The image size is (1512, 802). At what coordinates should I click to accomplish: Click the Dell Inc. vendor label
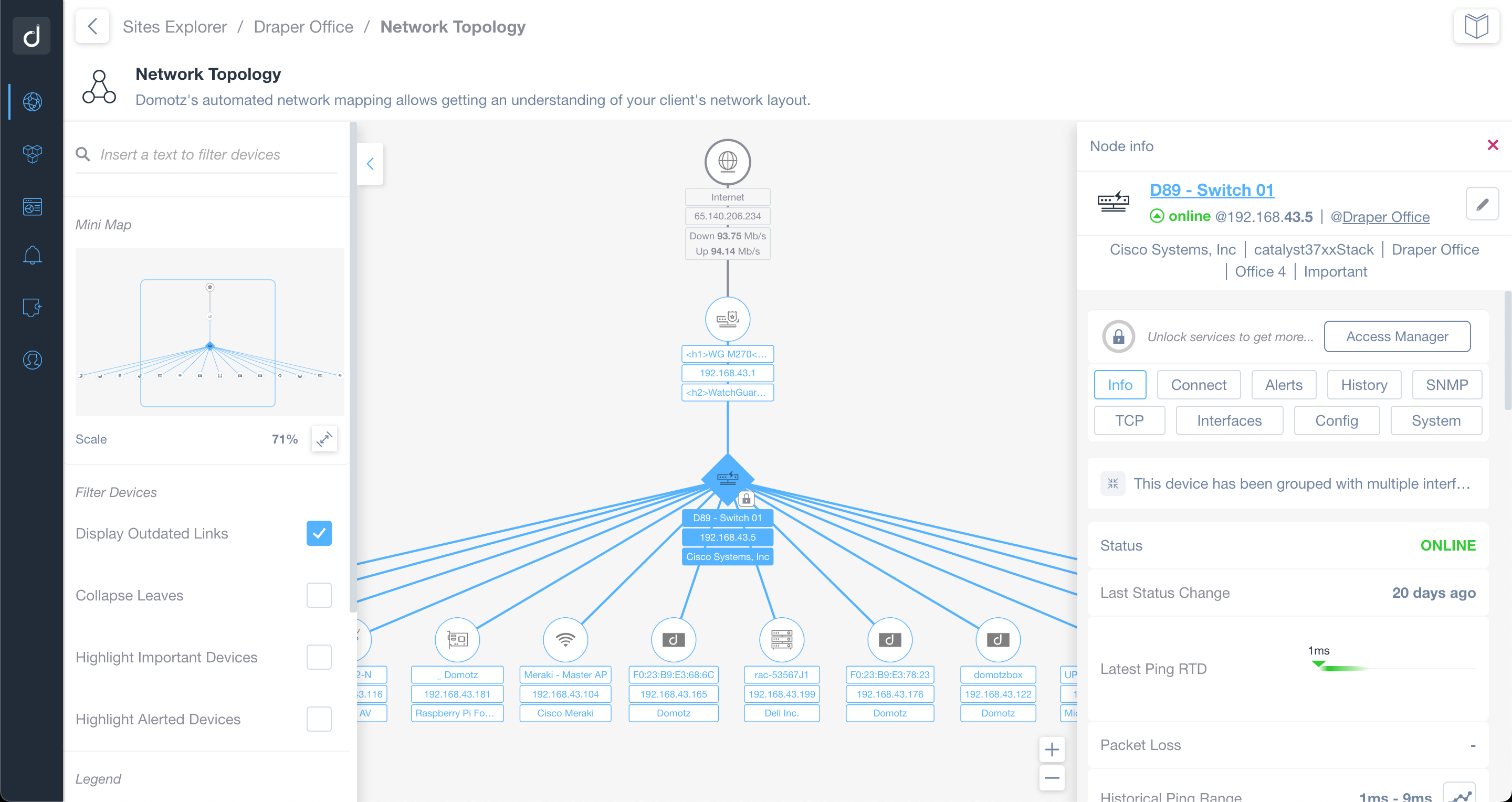[x=781, y=713]
